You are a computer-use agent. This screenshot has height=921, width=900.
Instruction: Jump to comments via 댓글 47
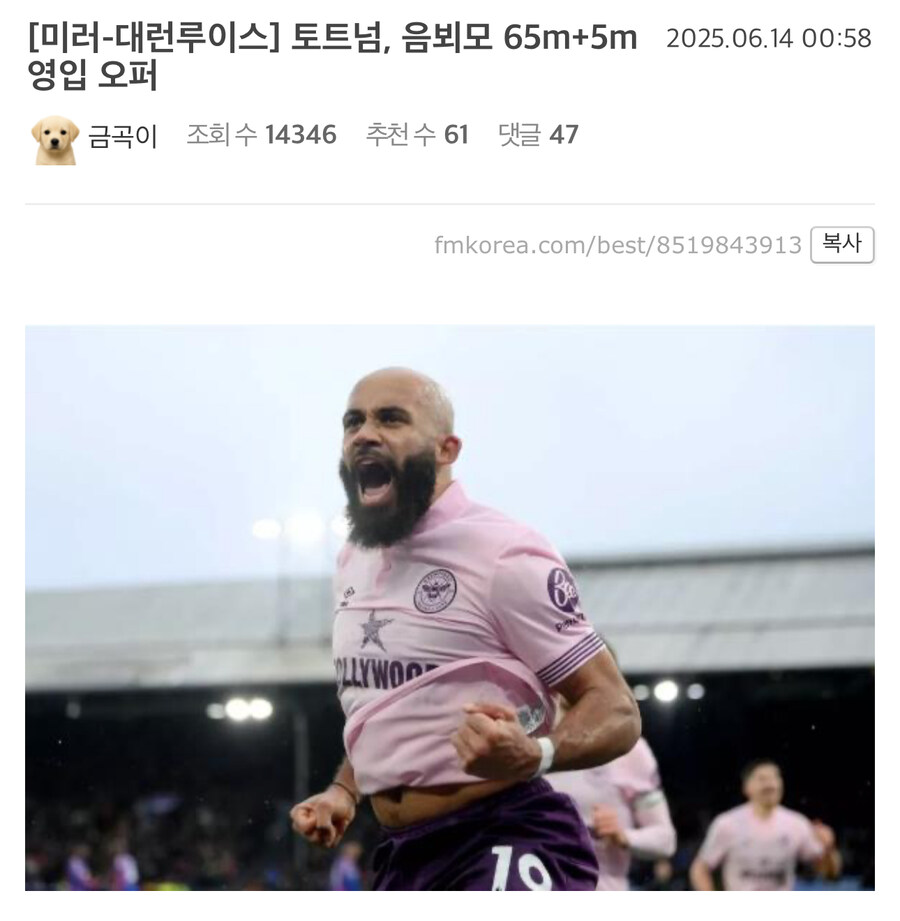538,135
